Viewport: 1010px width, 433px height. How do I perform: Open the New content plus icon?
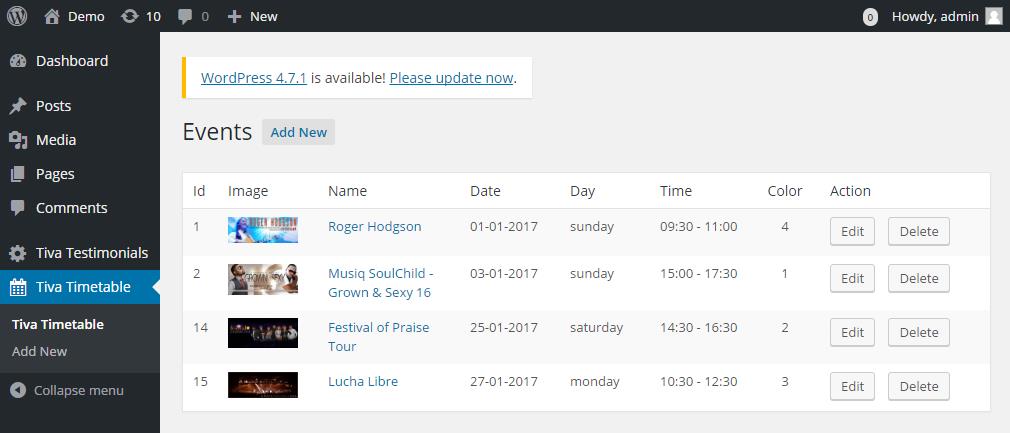(234, 16)
